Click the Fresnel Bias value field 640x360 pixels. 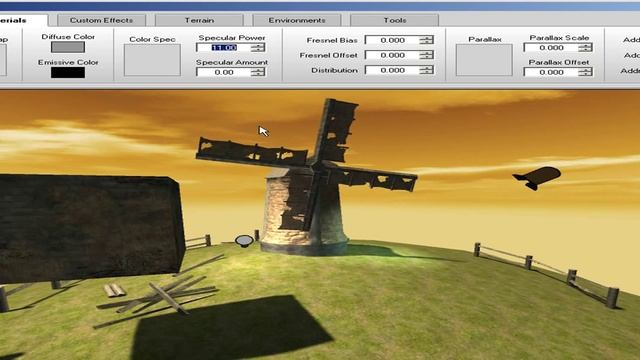(x=392, y=40)
